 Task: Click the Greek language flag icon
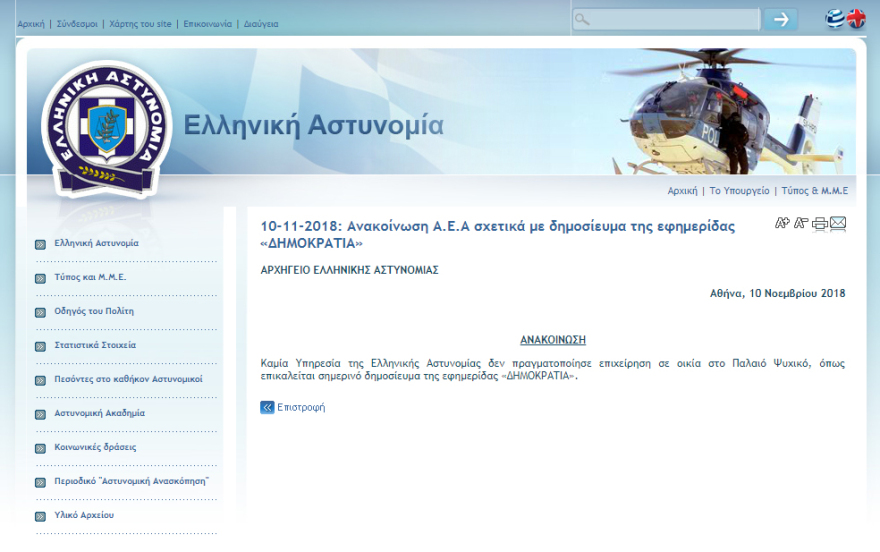click(835, 19)
